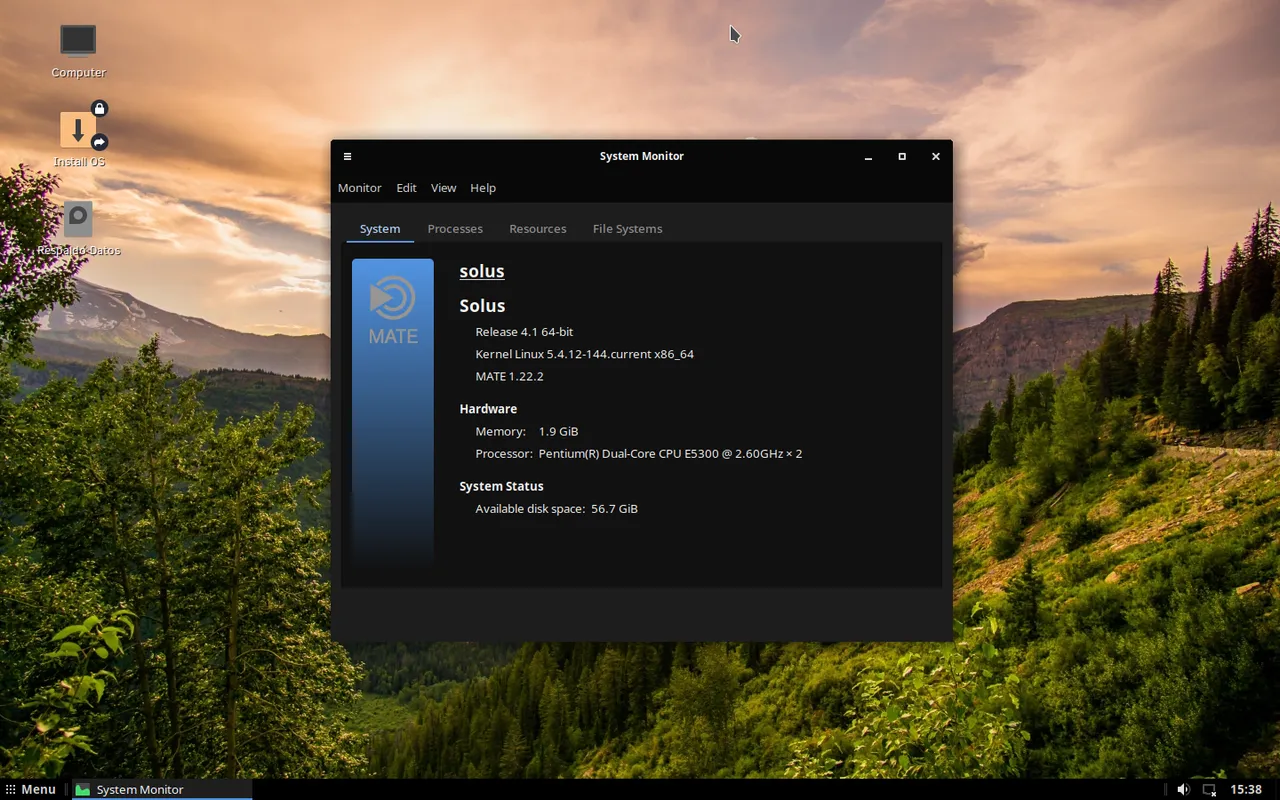The image size is (1280, 800).
Task: Click the Solus distribution heading
Action: click(482, 306)
